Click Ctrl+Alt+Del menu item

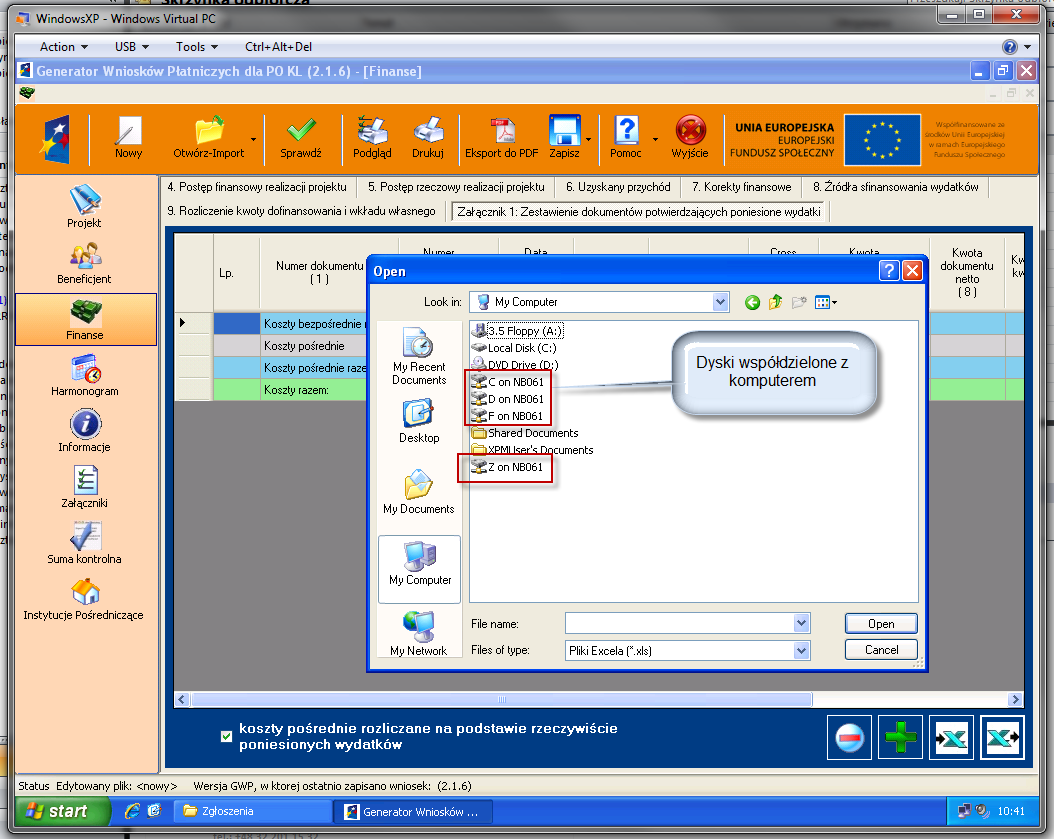278,46
